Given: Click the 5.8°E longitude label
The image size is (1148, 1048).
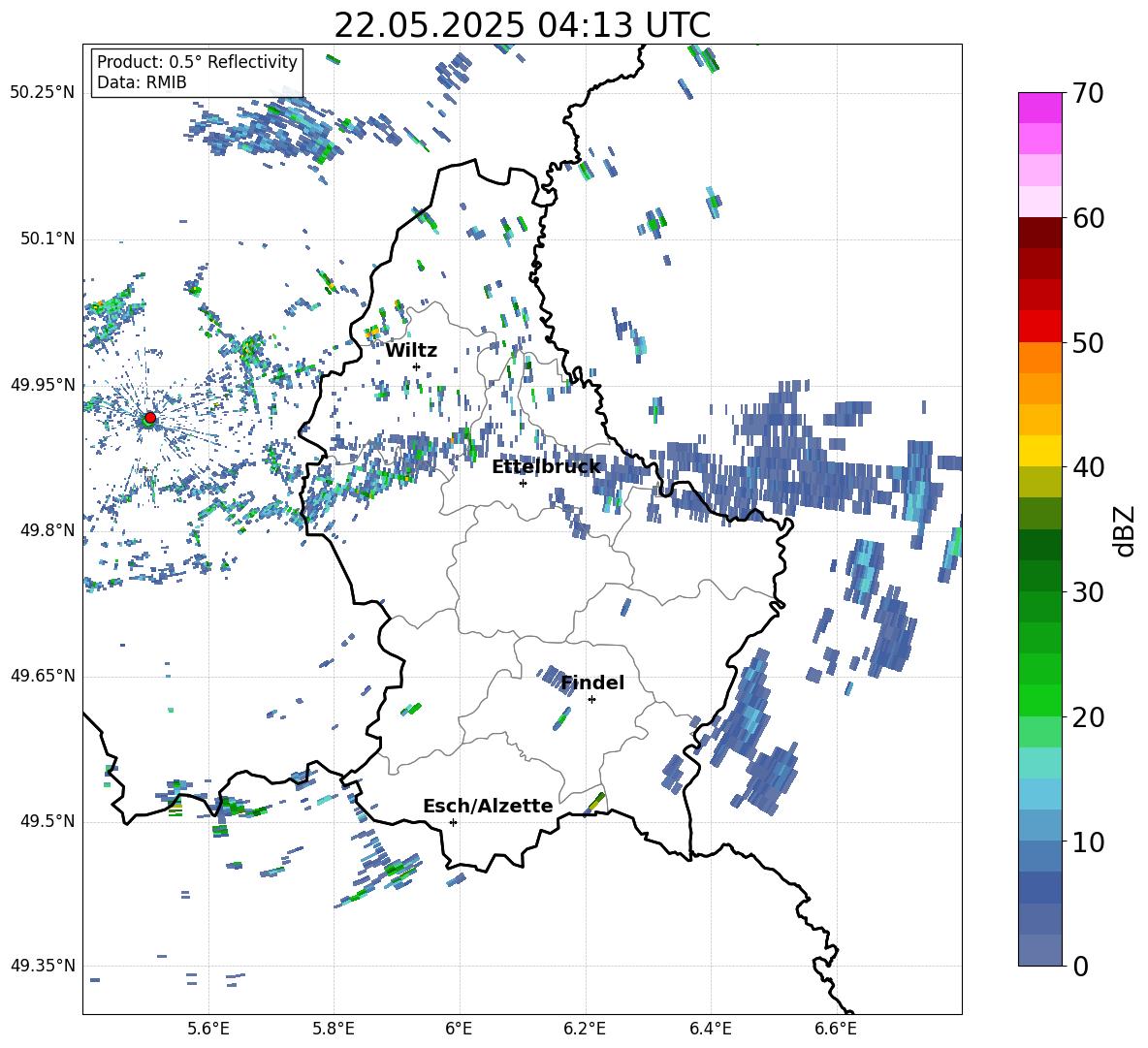Looking at the screenshot, I should coord(334,1029).
